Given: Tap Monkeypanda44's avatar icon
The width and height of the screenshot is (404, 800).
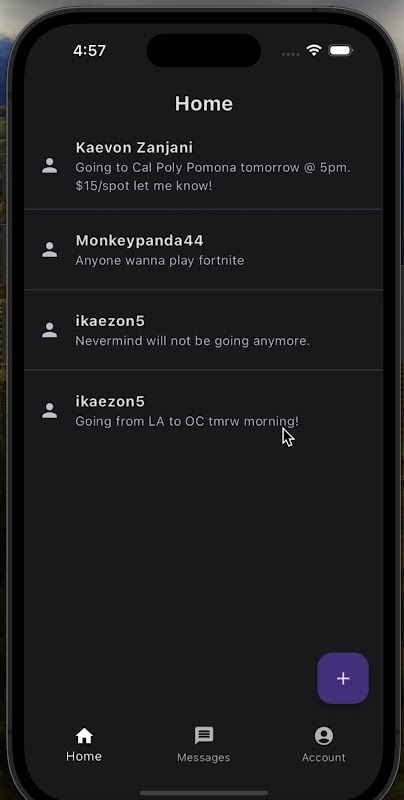Looking at the screenshot, I should [x=49, y=249].
